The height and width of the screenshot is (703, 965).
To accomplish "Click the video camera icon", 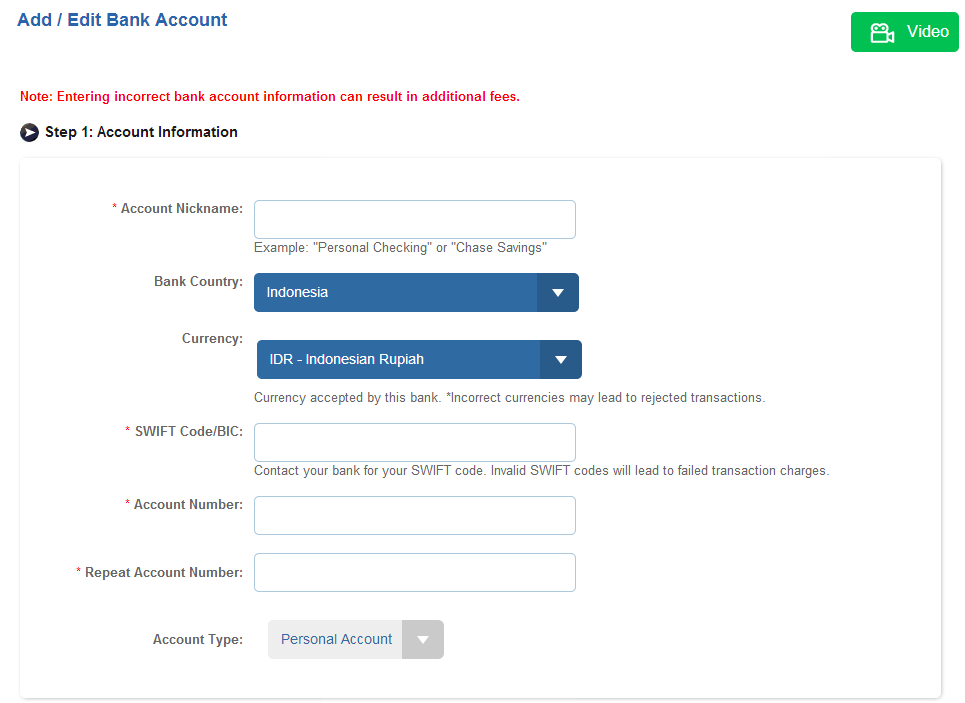I will click(x=881, y=33).
